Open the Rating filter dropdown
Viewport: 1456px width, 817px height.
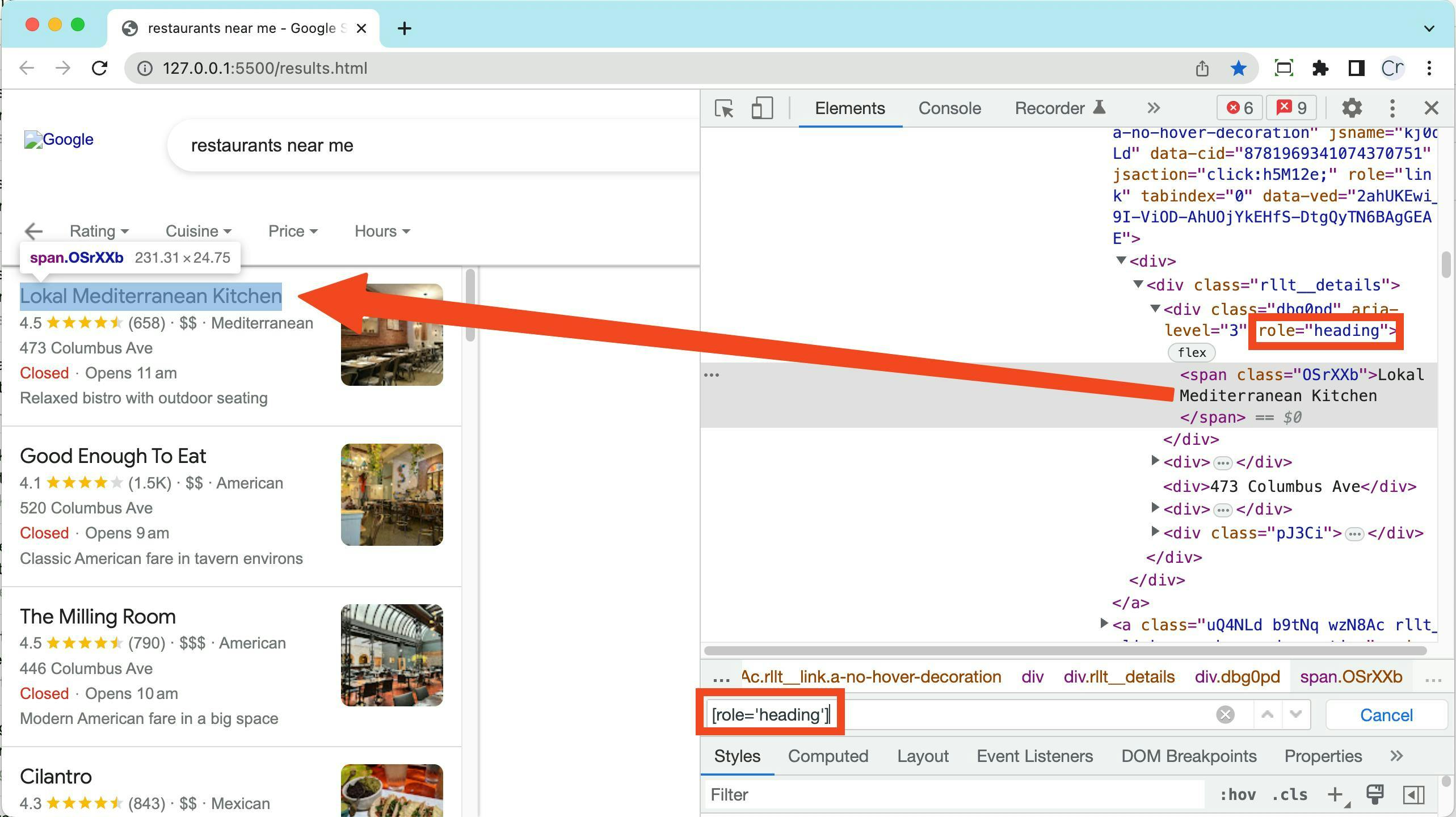[99, 231]
